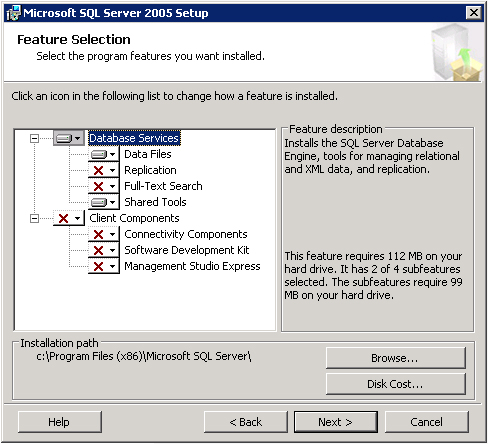Image resolution: width=488 pixels, height=444 pixels.
Task: Go to previous step with < Back
Action: 246,422
